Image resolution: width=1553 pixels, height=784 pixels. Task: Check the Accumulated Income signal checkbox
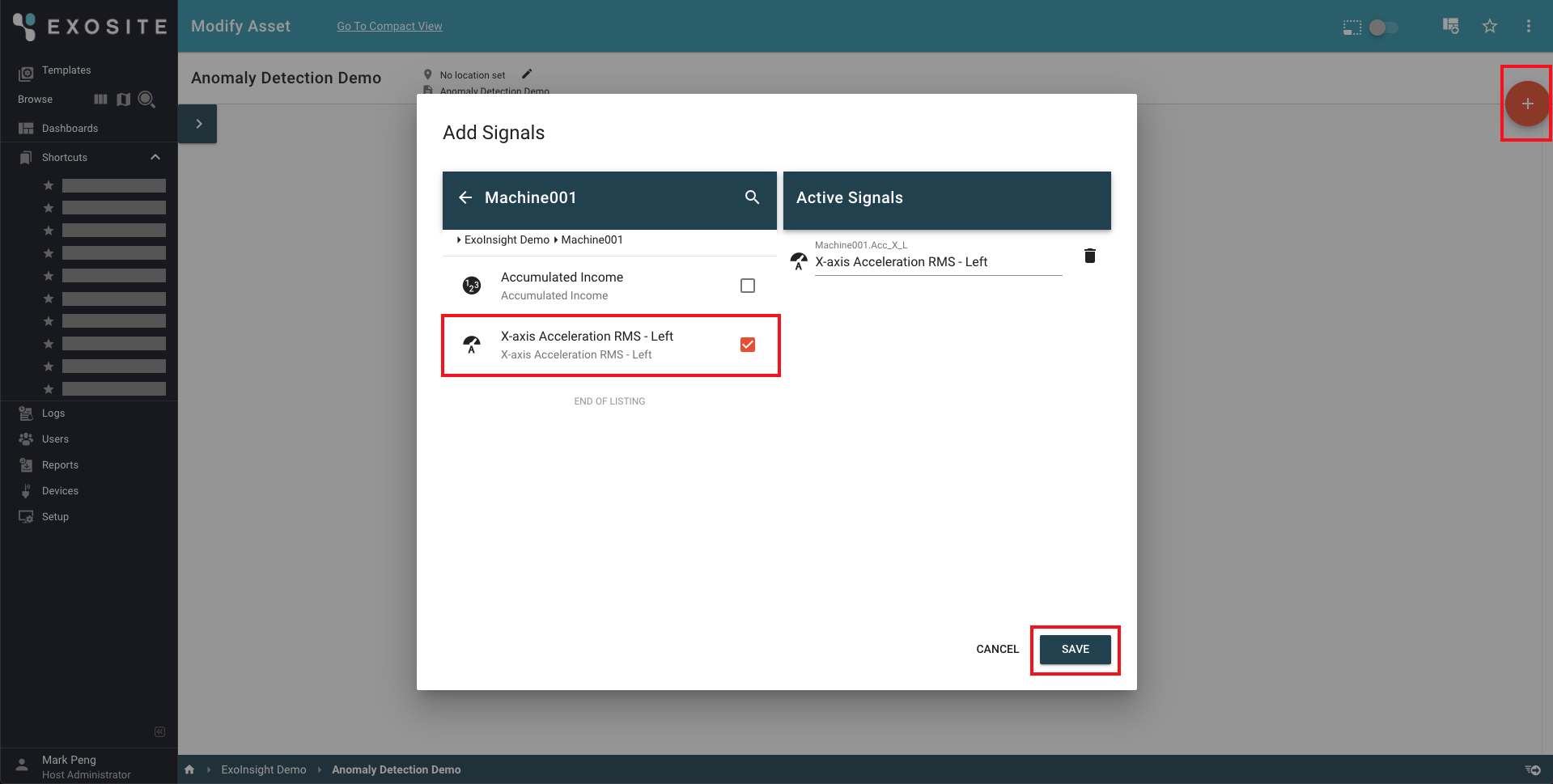click(748, 286)
